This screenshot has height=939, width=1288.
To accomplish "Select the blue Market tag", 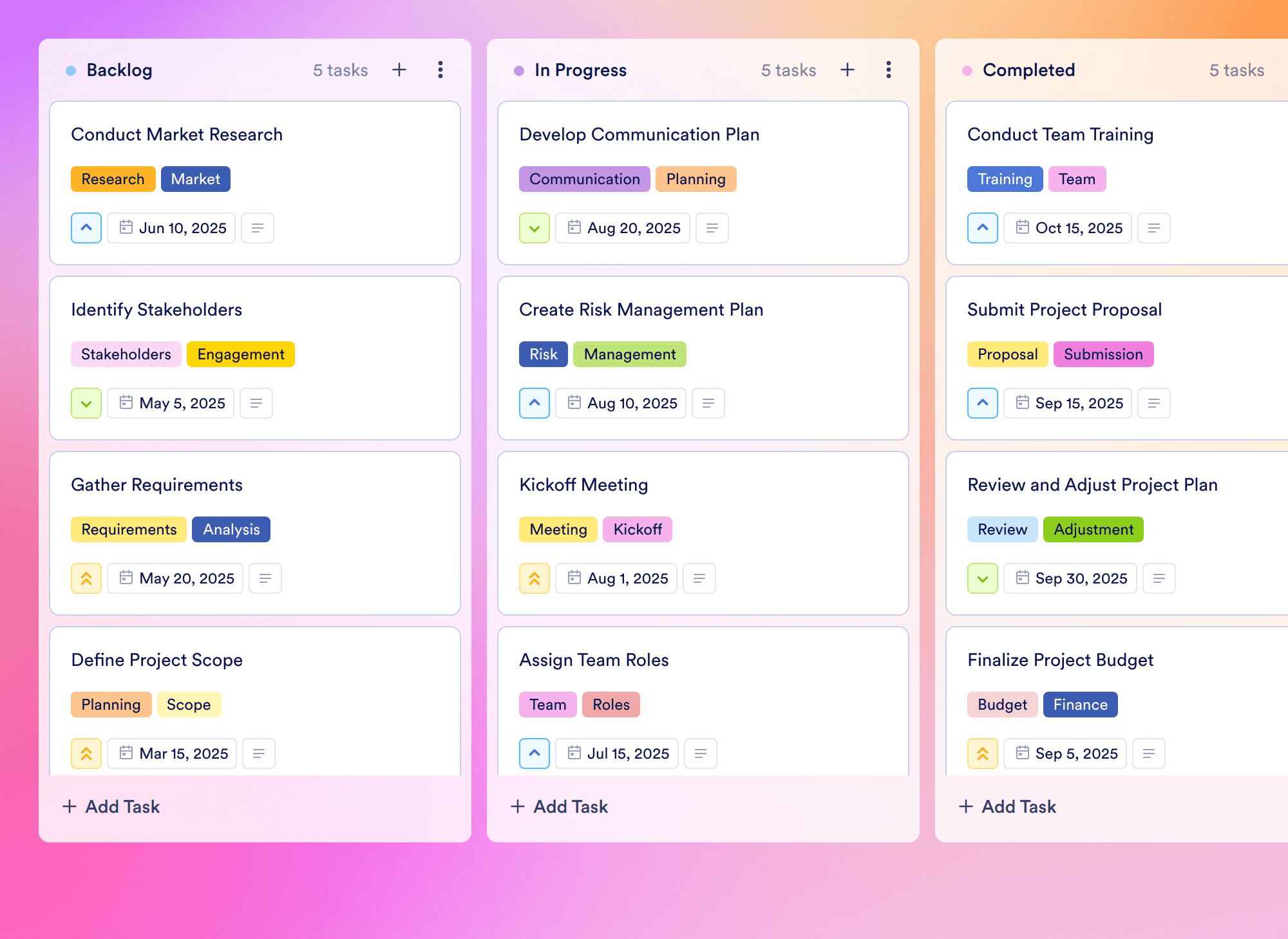I will (196, 179).
